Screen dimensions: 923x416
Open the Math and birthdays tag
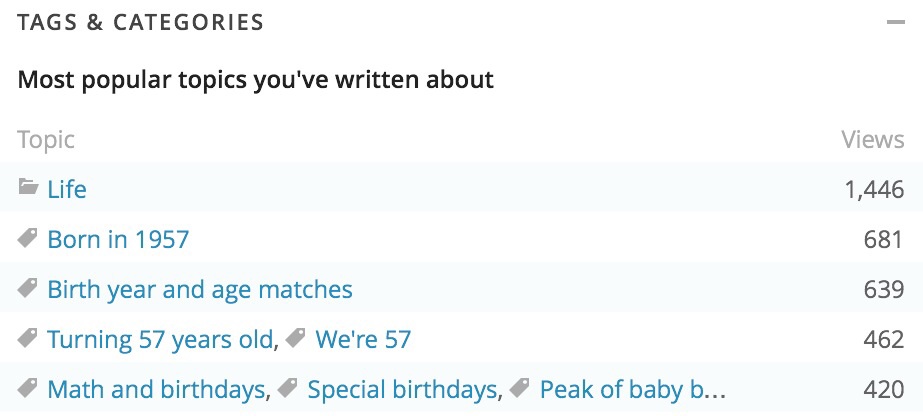click(156, 390)
